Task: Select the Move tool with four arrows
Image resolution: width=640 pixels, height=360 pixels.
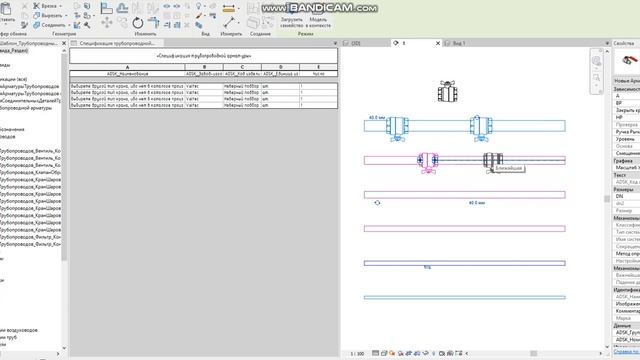Action: 107,22
